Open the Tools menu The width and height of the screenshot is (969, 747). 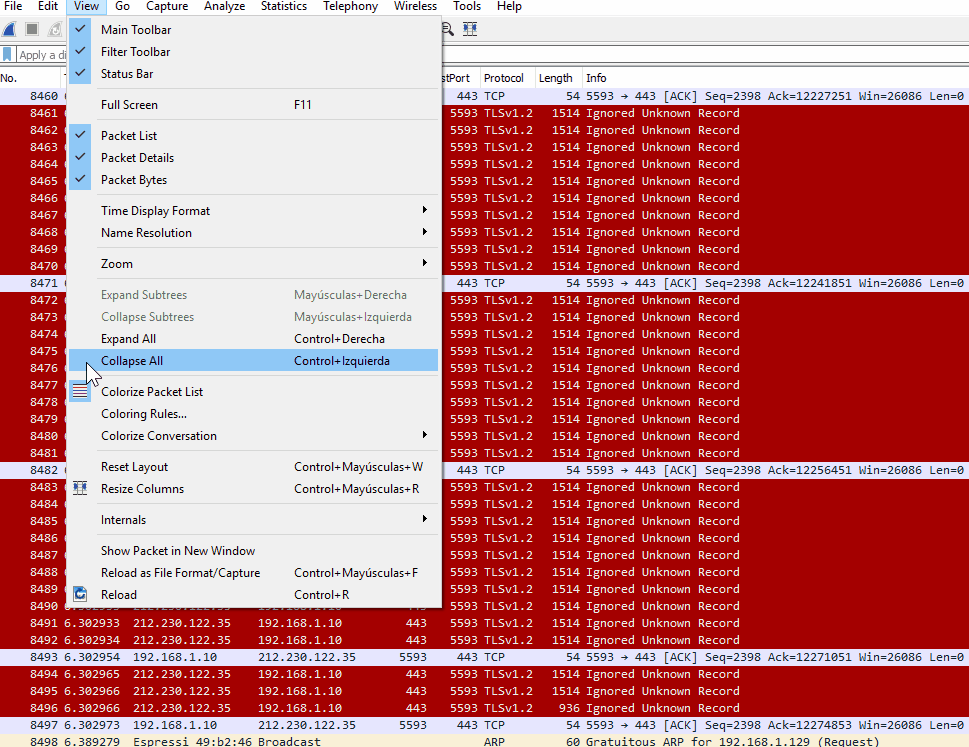tap(467, 6)
